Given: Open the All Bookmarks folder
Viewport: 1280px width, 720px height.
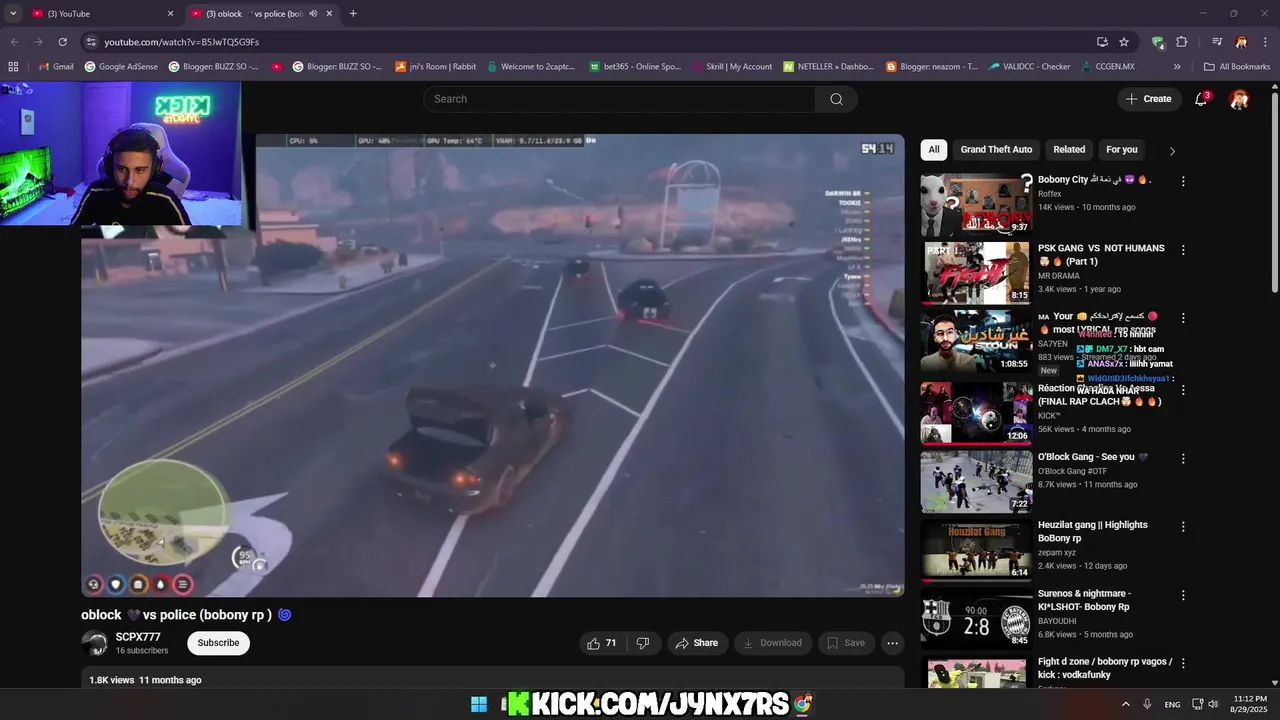Looking at the screenshot, I should 1237,66.
